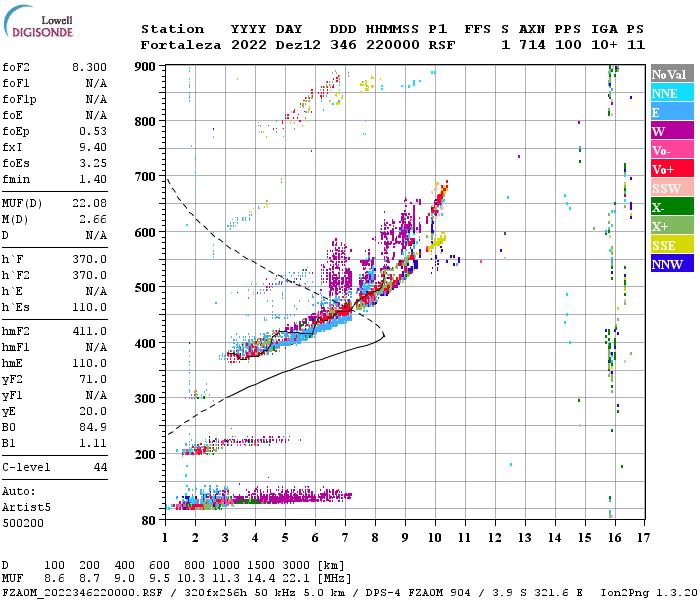Click the B0 value 84.9
Viewport: 700px width, 600px height.
93,428
